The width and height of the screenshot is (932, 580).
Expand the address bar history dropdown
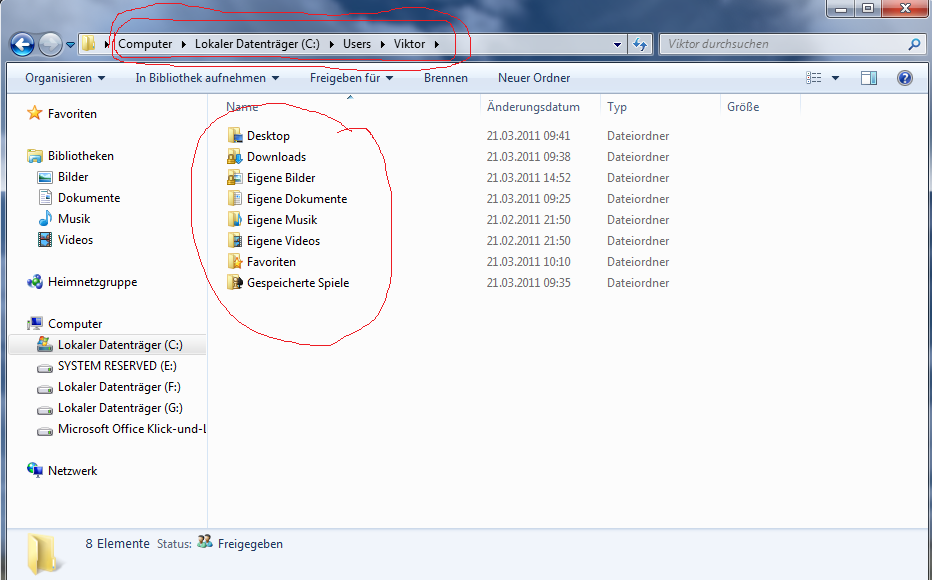[x=617, y=45]
